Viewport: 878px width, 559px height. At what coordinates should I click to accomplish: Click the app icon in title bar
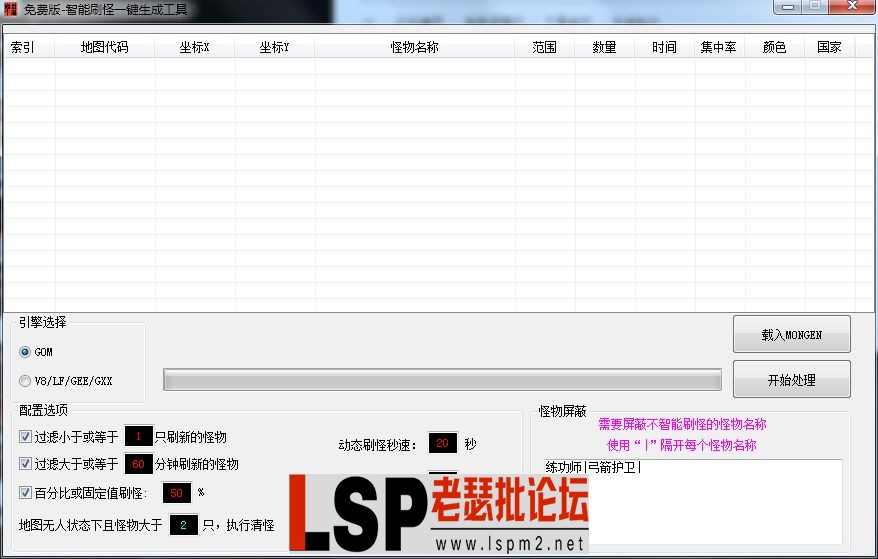click(10, 9)
